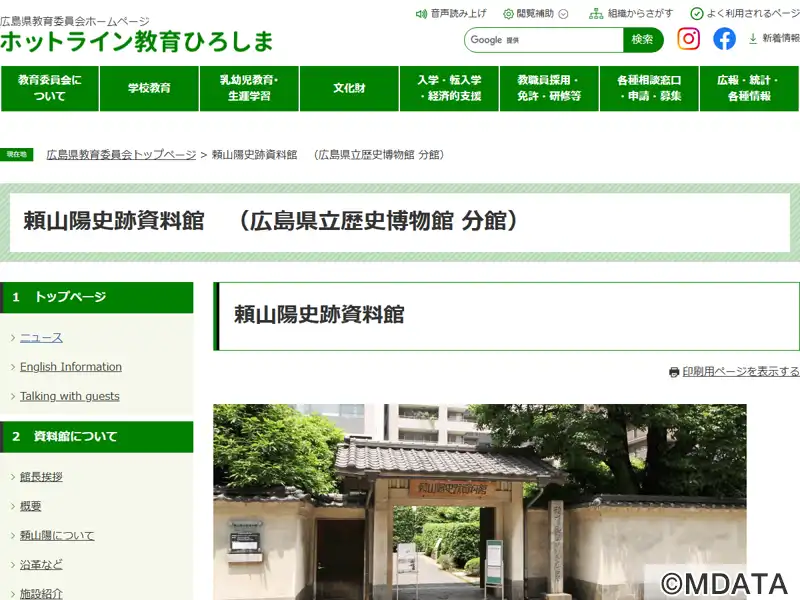This screenshot has width=800, height=600.
Task: Click the 新着情報 download arrow icon
Action: click(x=753, y=39)
